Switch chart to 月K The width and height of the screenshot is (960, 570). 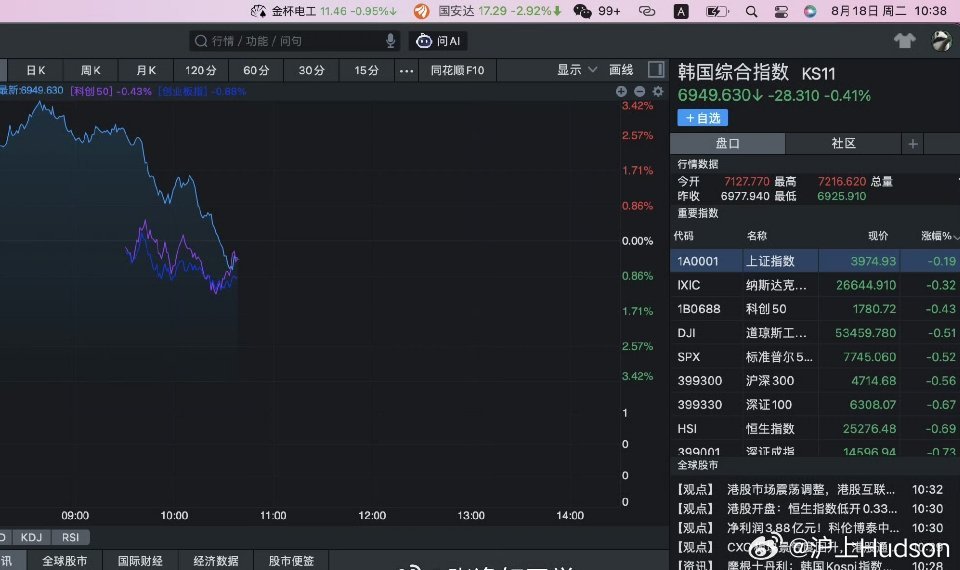coord(146,70)
